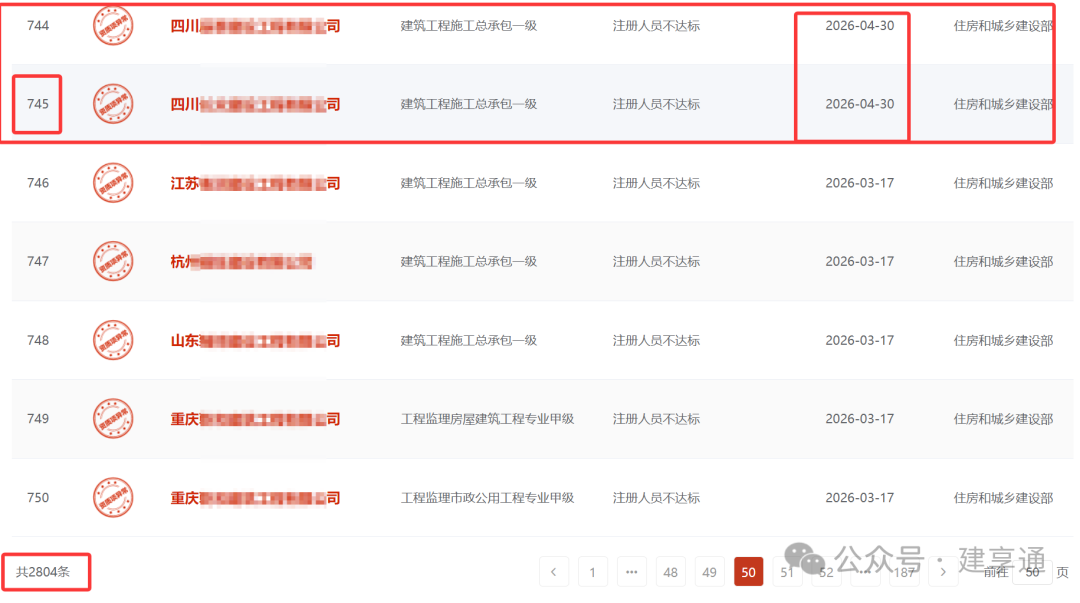Open the 江苏 company link in row 746
Screen dimensions: 1080x603
pyautogui.click(x=255, y=183)
